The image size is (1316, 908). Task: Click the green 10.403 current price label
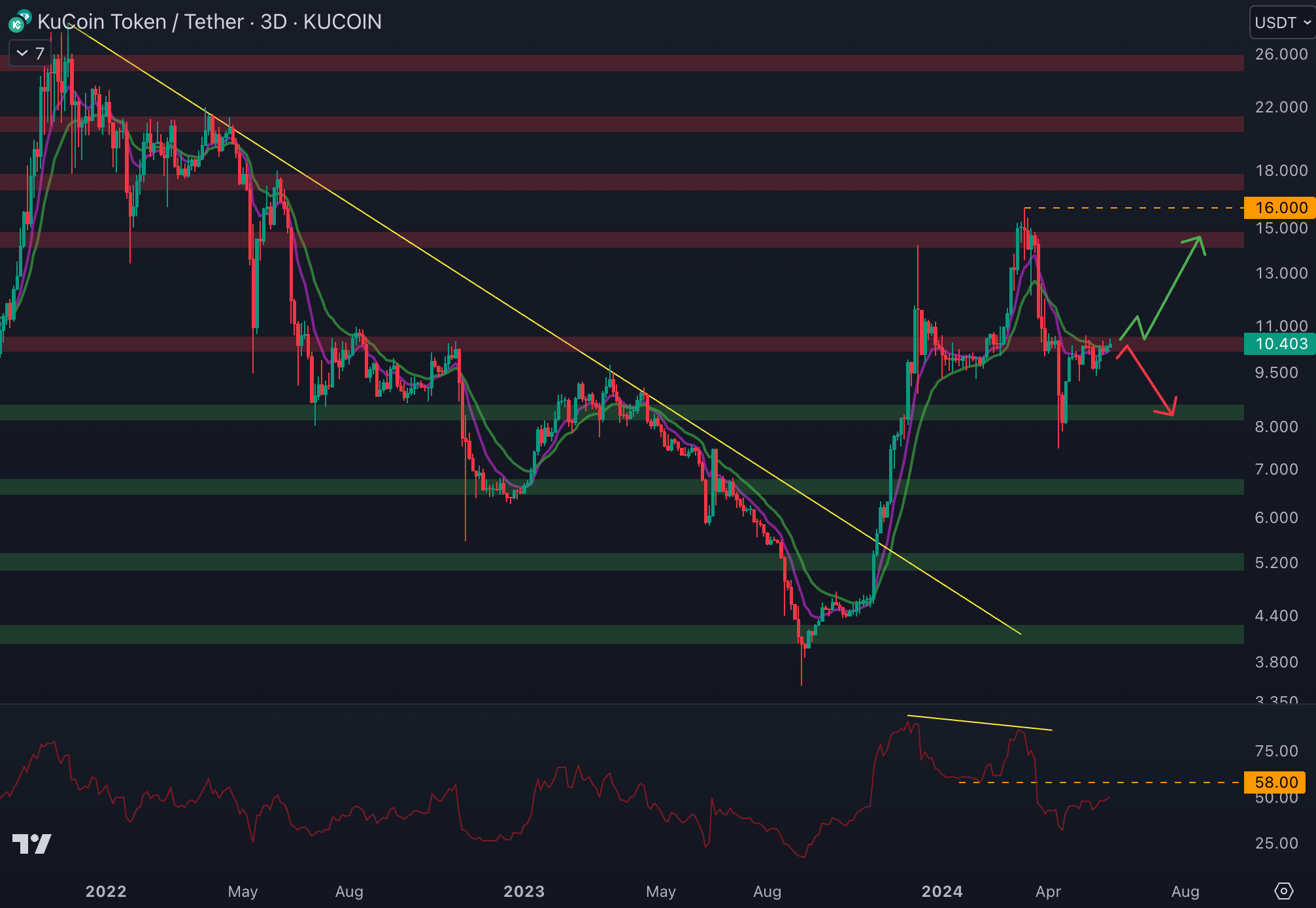click(x=1280, y=344)
